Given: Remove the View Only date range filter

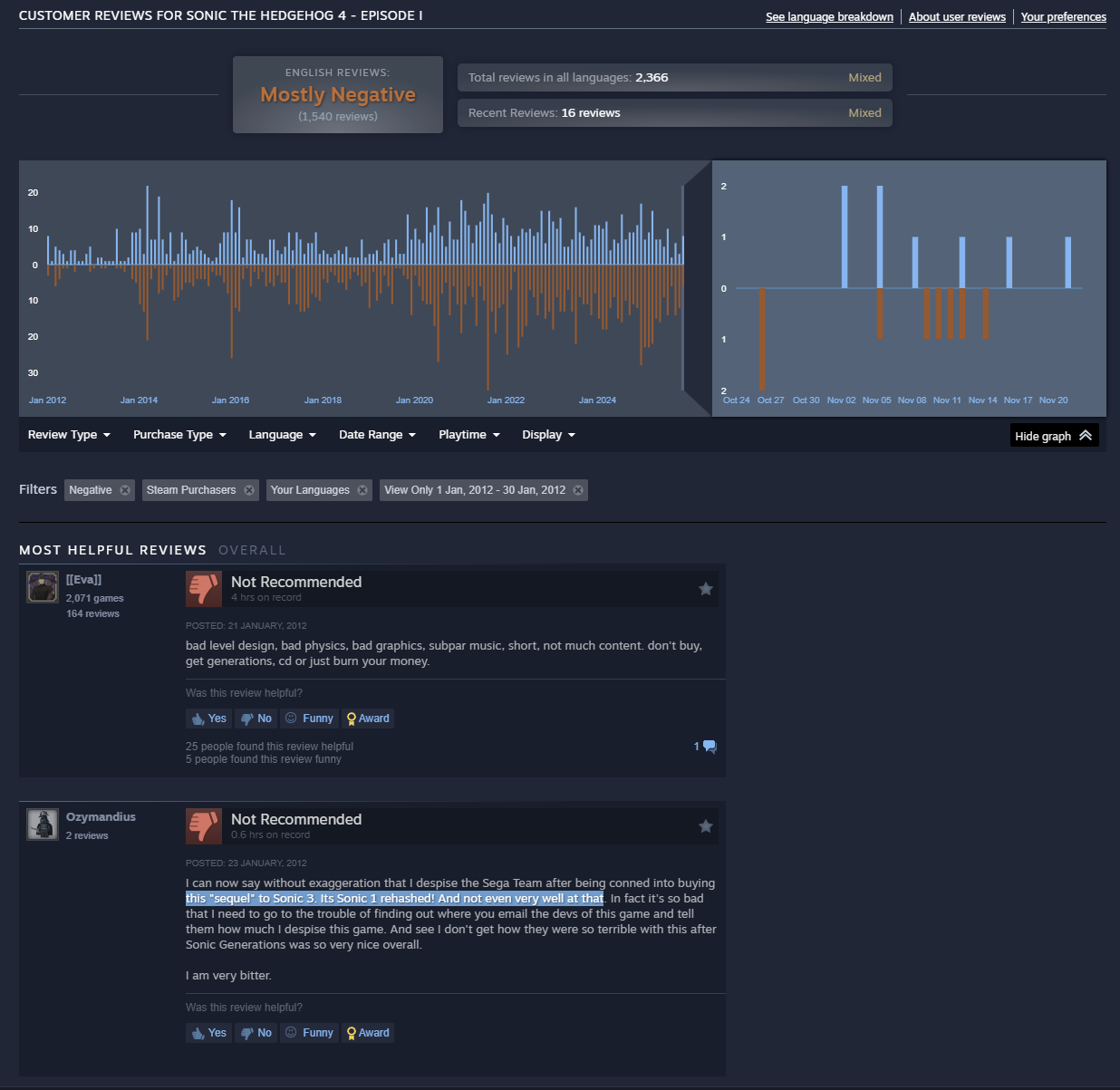Looking at the screenshot, I should (x=578, y=490).
